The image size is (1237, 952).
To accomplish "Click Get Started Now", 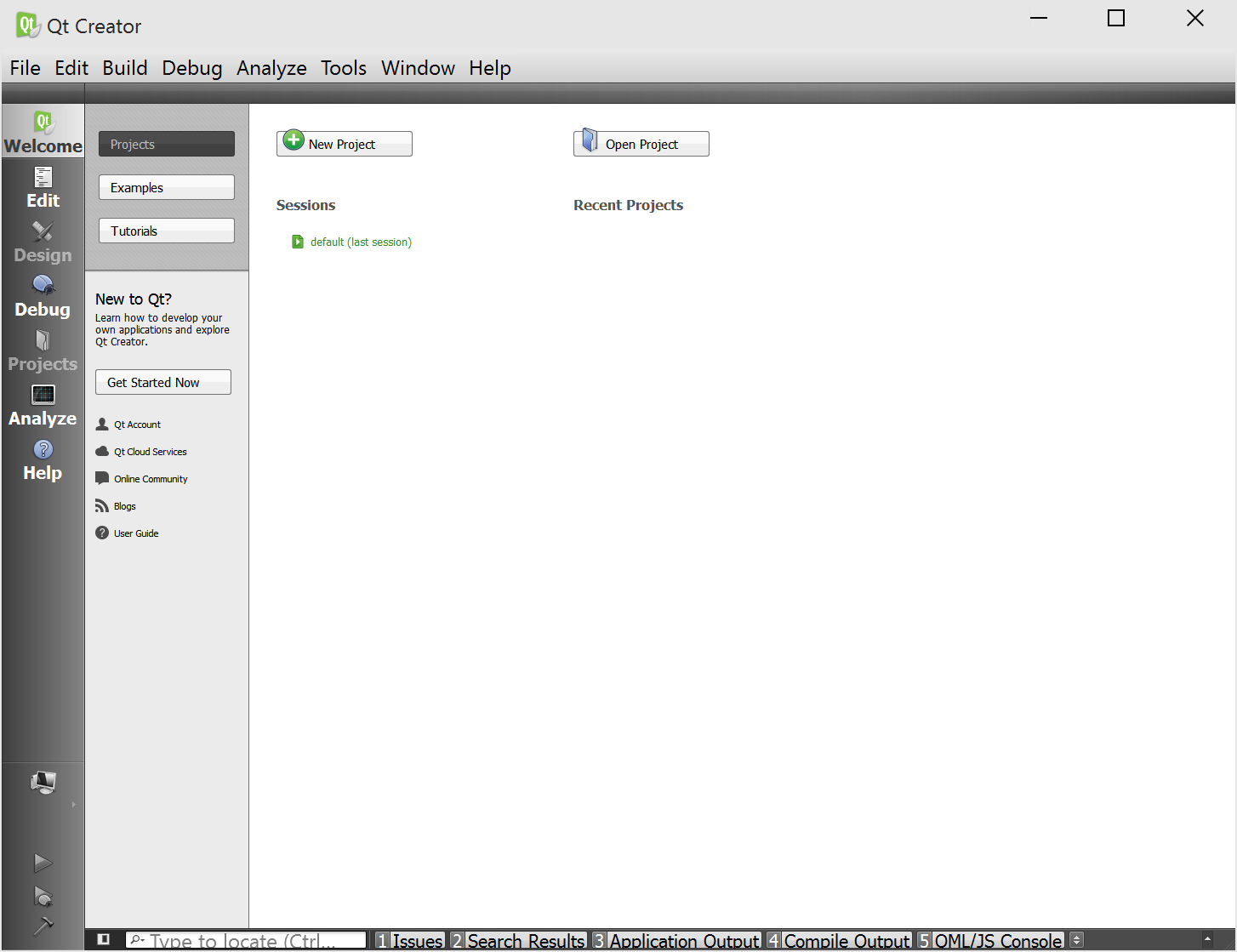I will point(163,382).
